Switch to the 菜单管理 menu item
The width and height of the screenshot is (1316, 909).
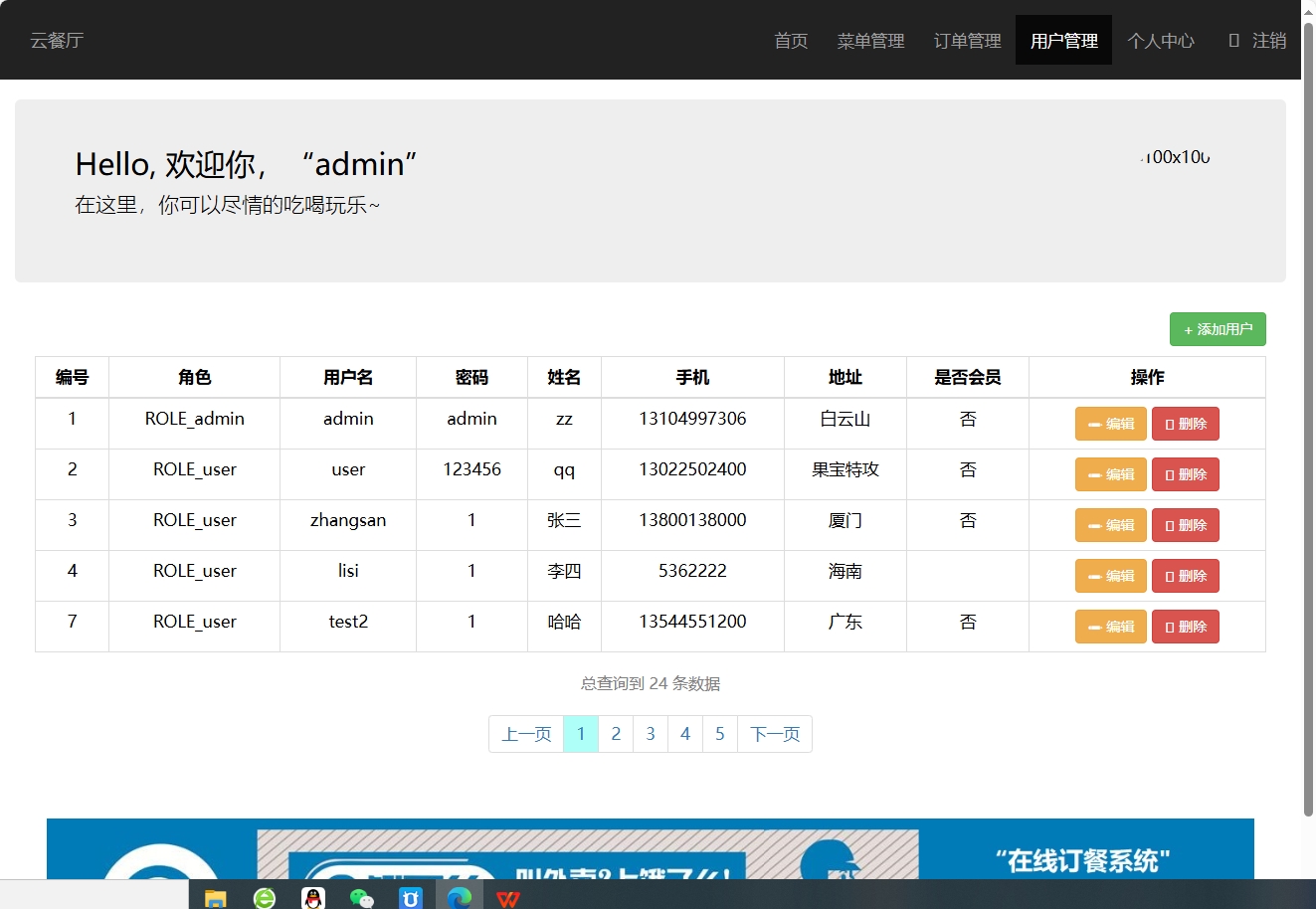click(x=870, y=40)
